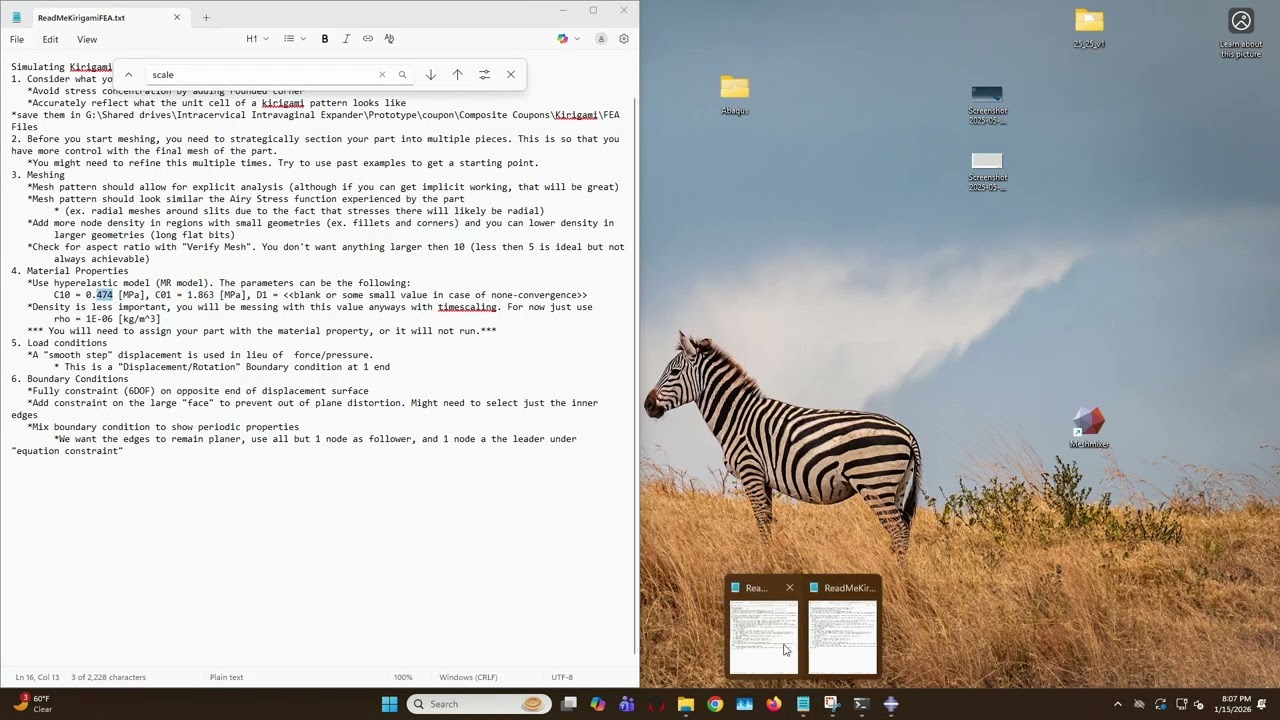Image resolution: width=1280 pixels, height=720 pixels.
Task: Open the H1 heading style dropdown
Action: (257, 39)
